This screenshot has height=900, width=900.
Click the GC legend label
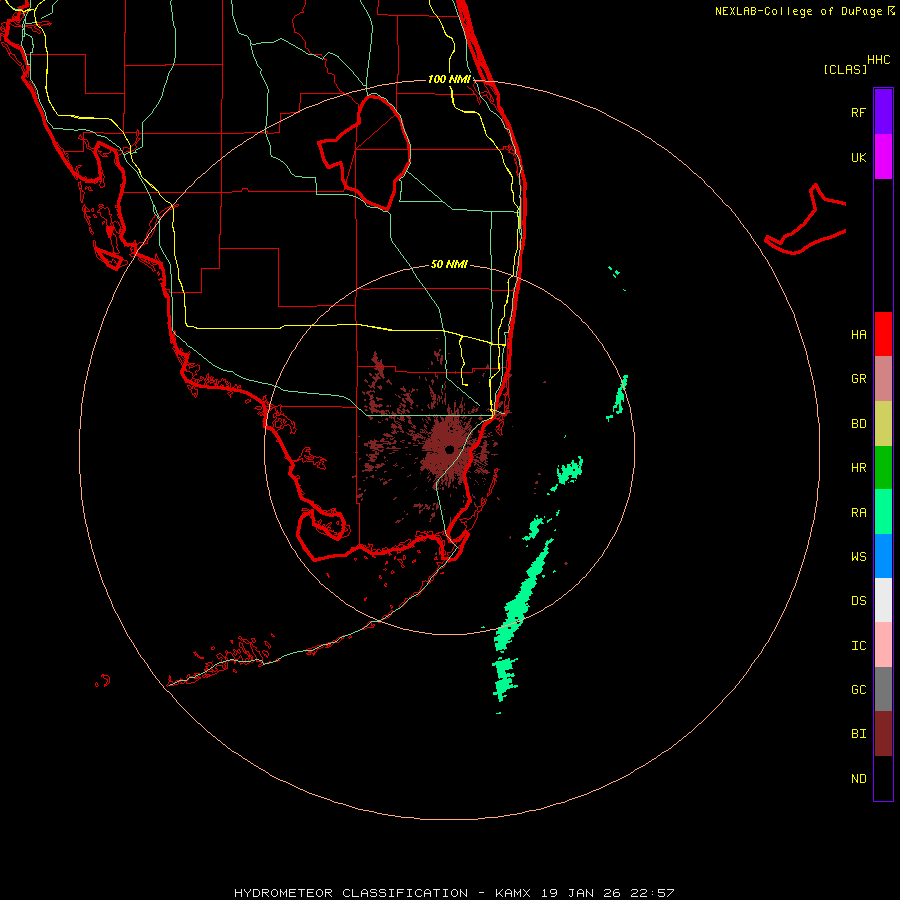pyautogui.click(x=858, y=689)
